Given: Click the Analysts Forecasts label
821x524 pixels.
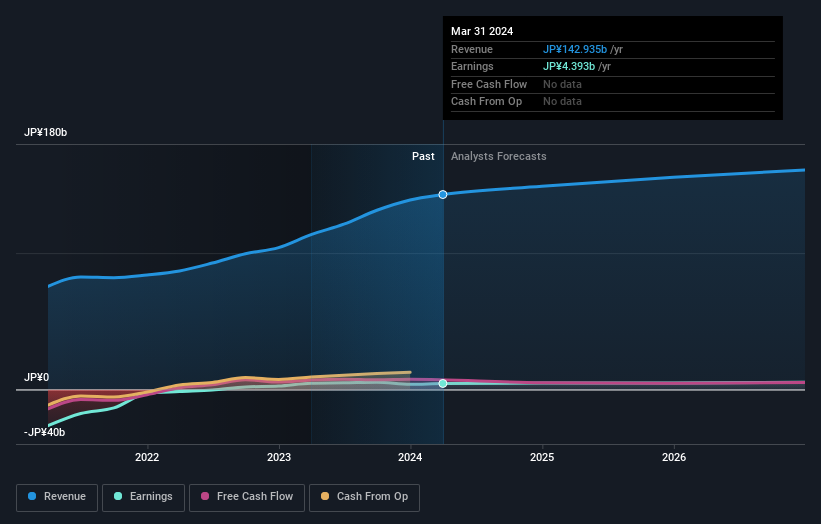Looking at the screenshot, I should pos(498,157).
